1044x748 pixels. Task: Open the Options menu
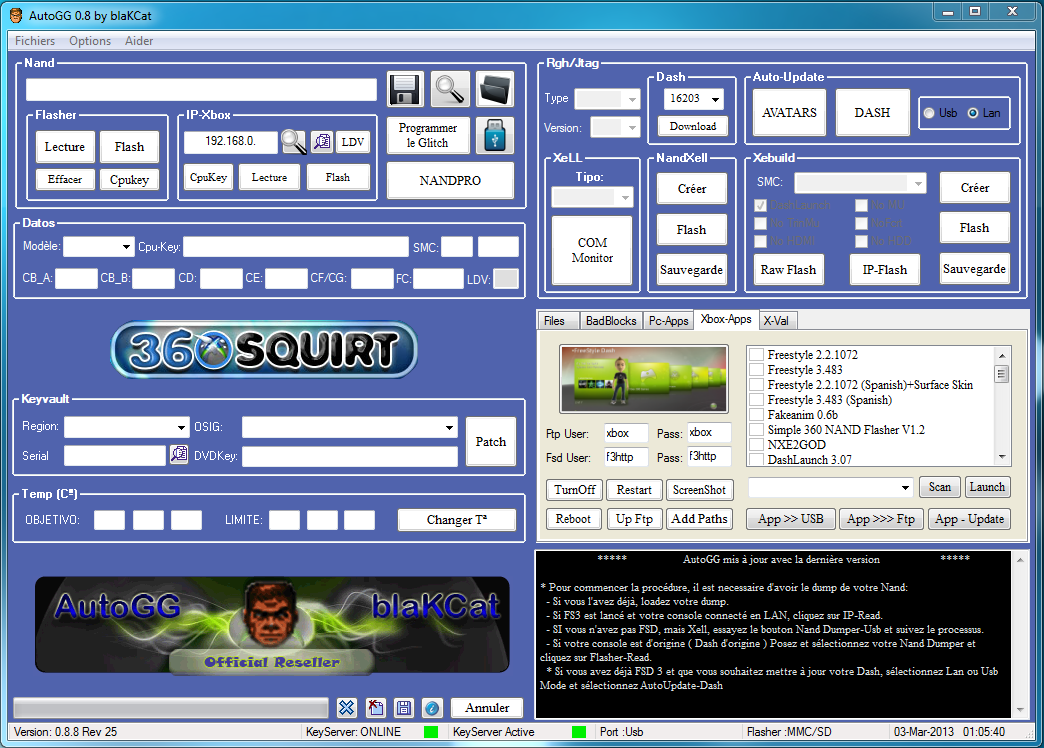(x=90, y=41)
